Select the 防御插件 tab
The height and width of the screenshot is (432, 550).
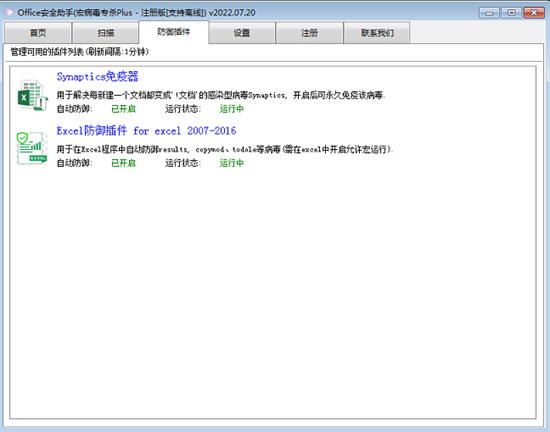pos(174,32)
